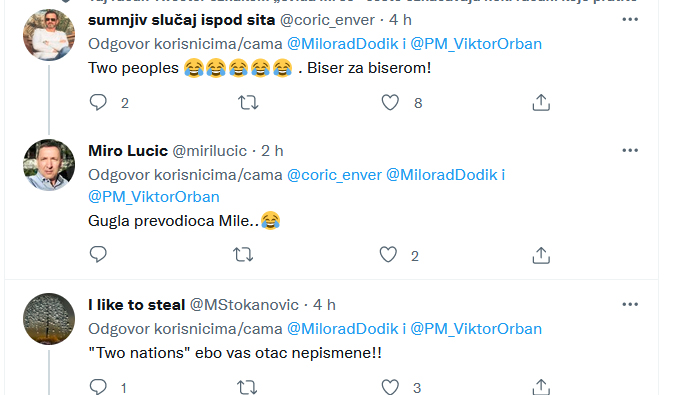Reply to the coric_enver tweet
Screen dimensions: 677x395
tap(98, 103)
